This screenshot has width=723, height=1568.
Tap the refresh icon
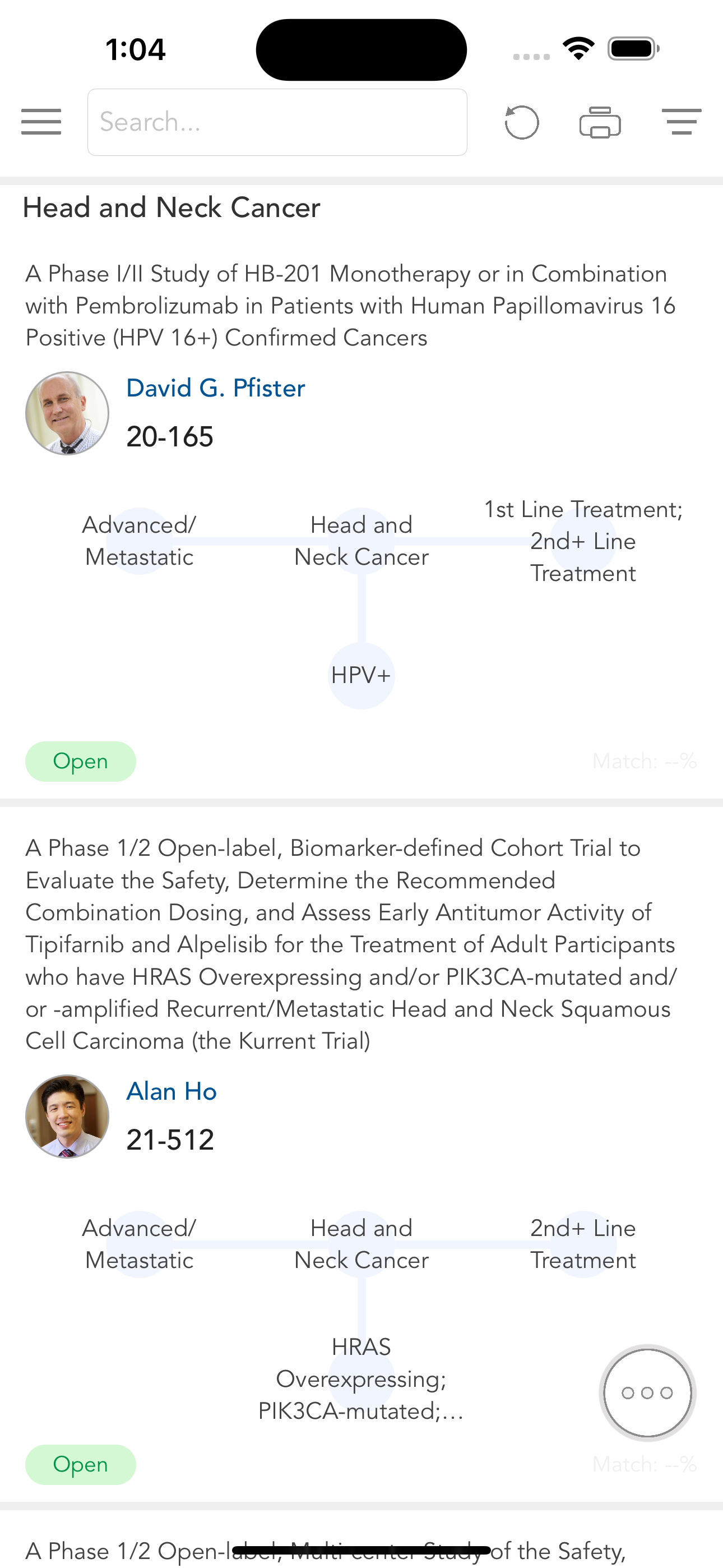point(522,122)
